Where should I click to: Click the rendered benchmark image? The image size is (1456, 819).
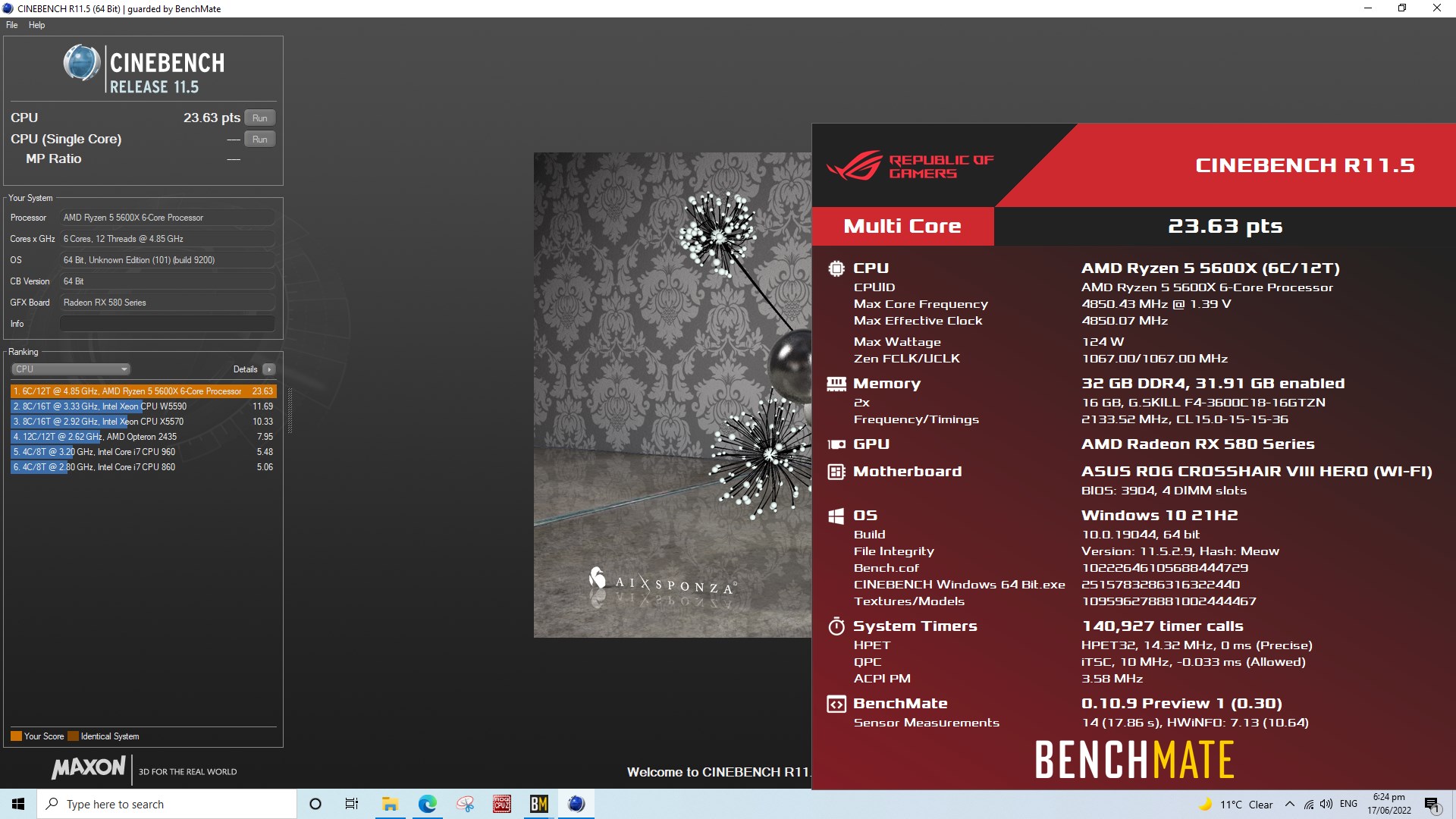672,394
